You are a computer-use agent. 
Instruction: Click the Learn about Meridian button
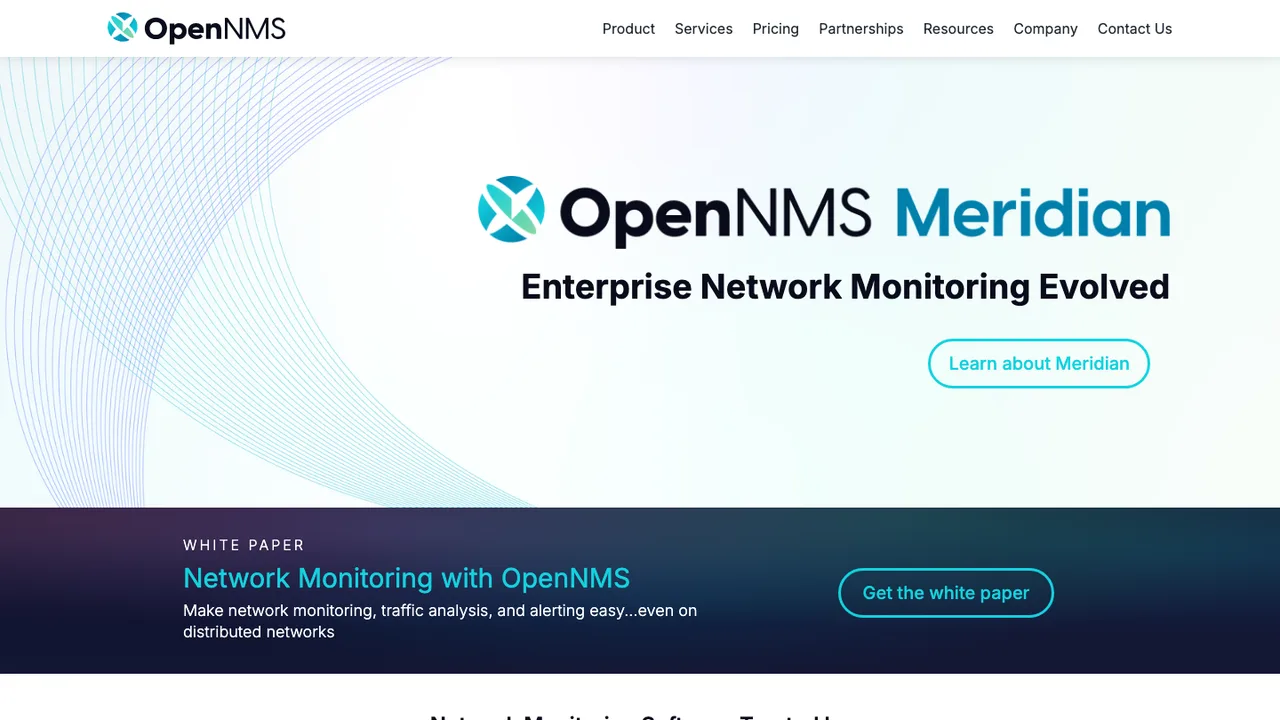pyautogui.click(x=1039, y=363)
